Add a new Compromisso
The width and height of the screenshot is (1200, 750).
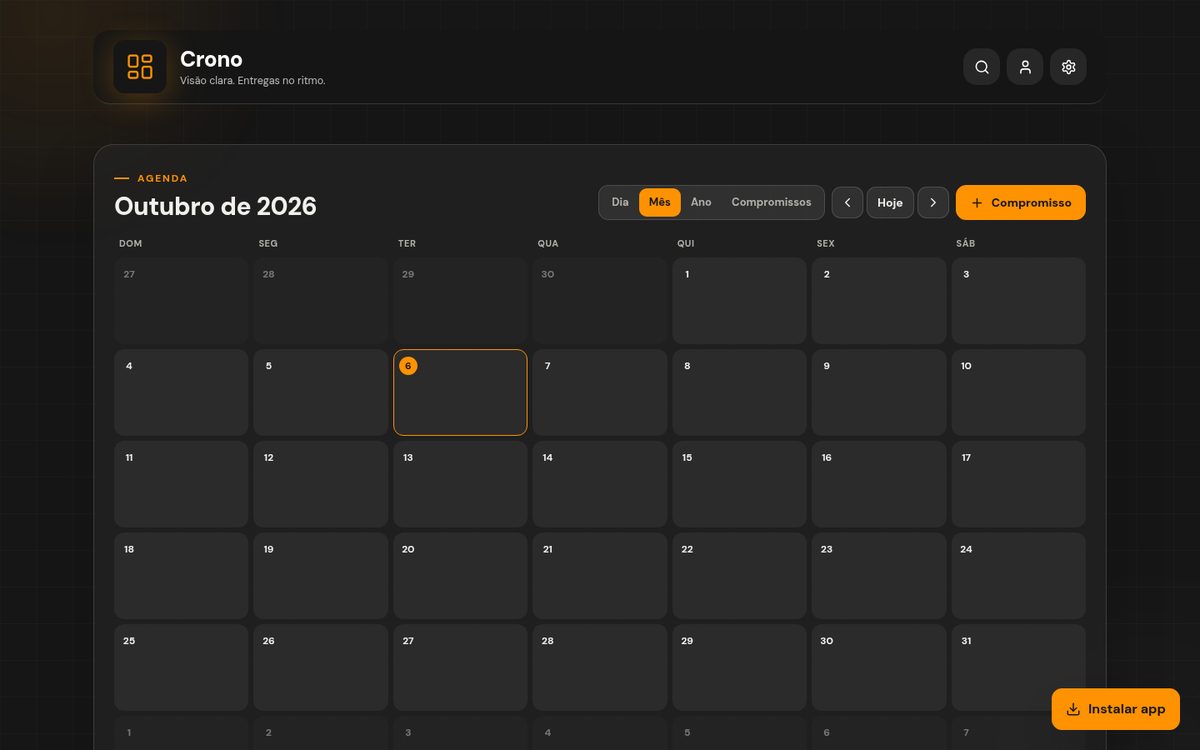point(1021,203)
